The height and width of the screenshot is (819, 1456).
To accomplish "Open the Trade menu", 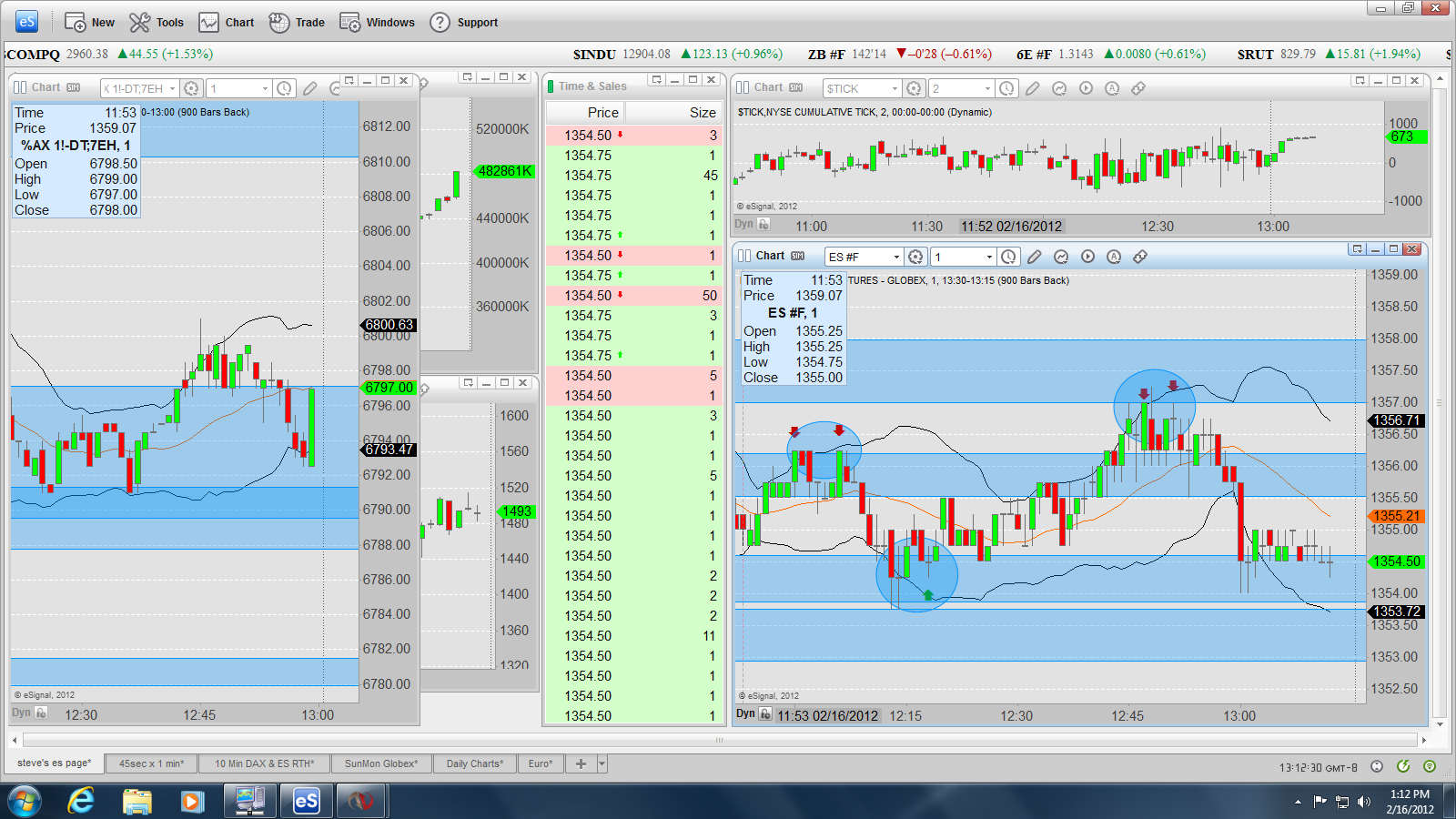I will coord(297,22).
